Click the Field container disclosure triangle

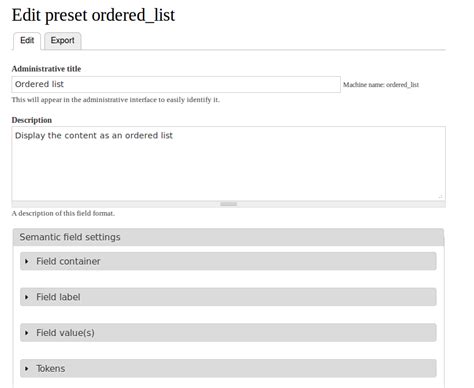click(x=27, y=261)
